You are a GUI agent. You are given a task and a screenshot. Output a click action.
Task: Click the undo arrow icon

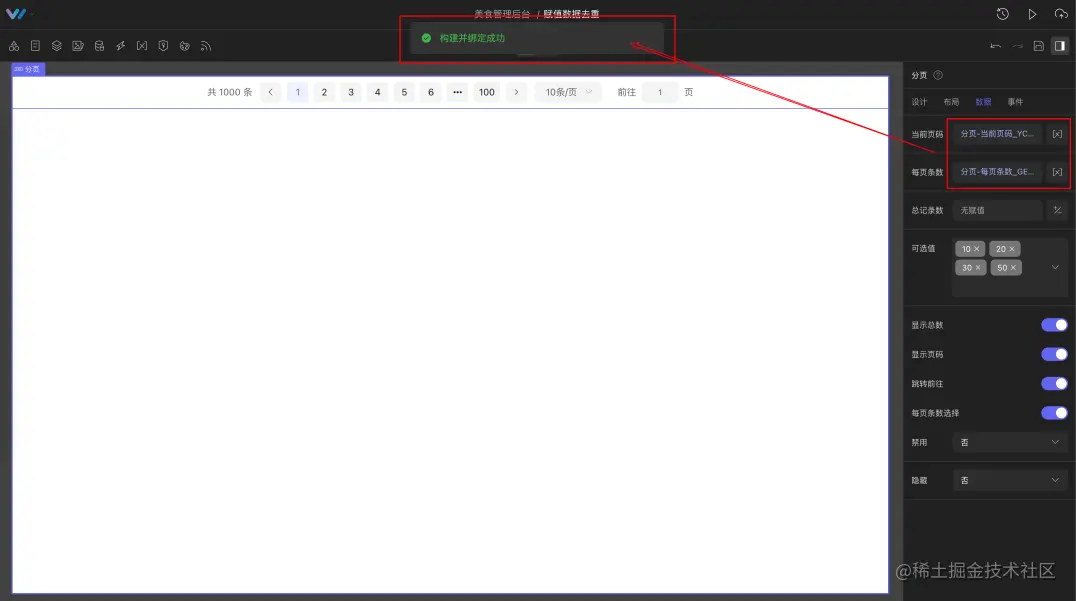coord(996,46)
